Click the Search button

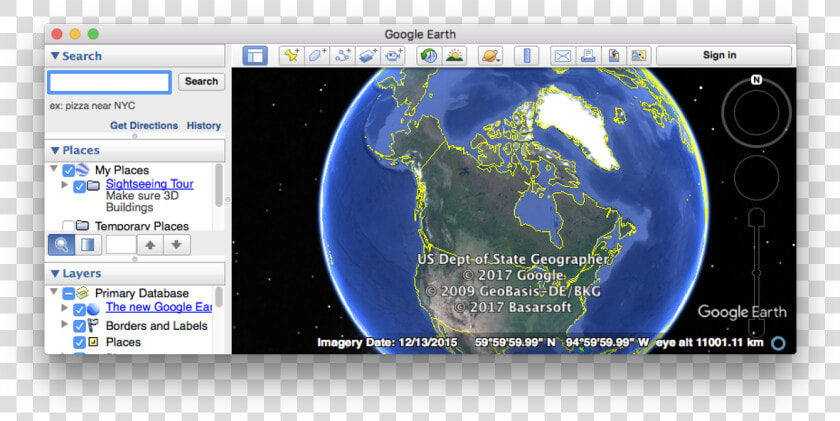coord(201,81)
